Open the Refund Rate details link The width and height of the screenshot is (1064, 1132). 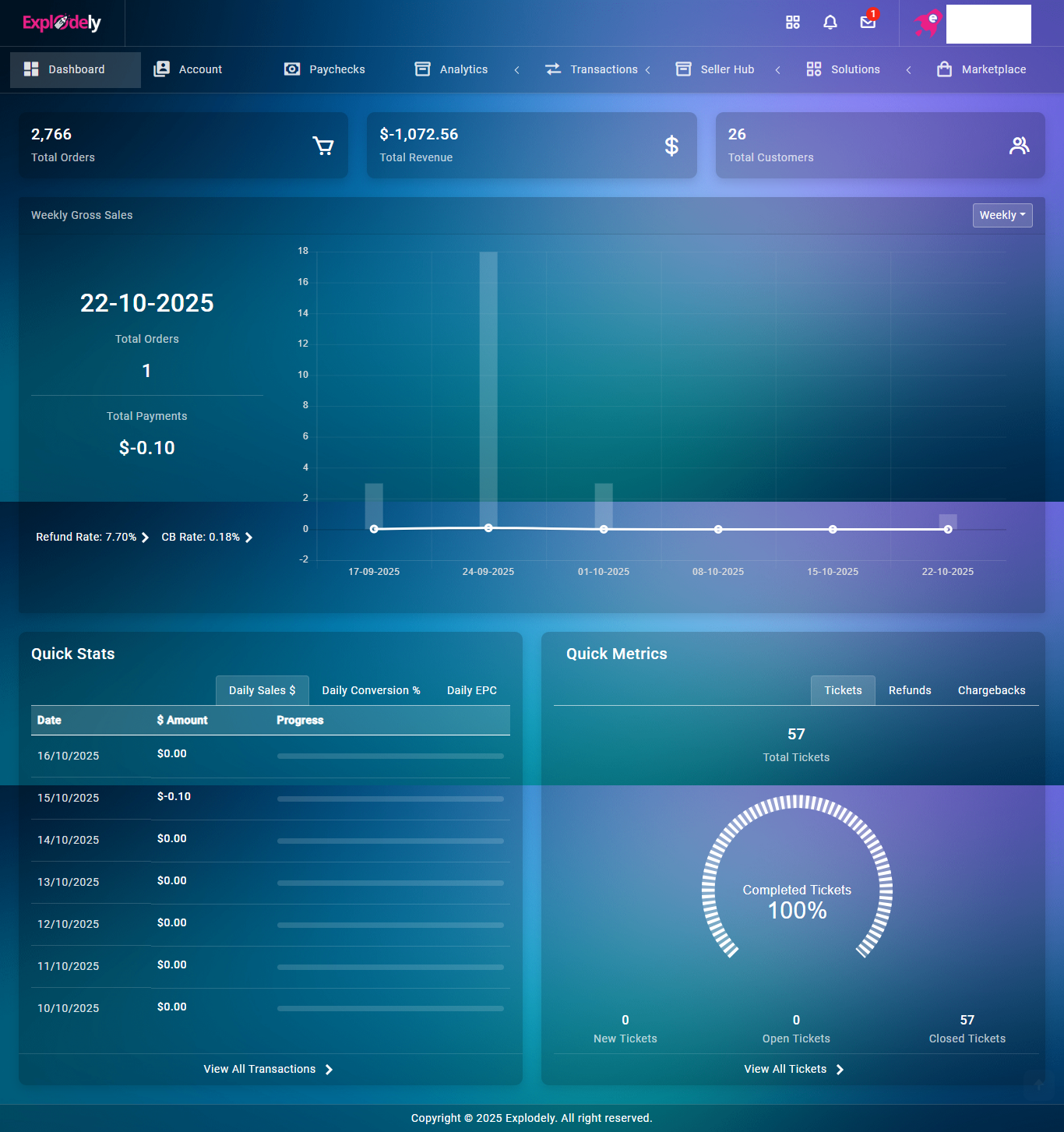click(x=92, y=537)
